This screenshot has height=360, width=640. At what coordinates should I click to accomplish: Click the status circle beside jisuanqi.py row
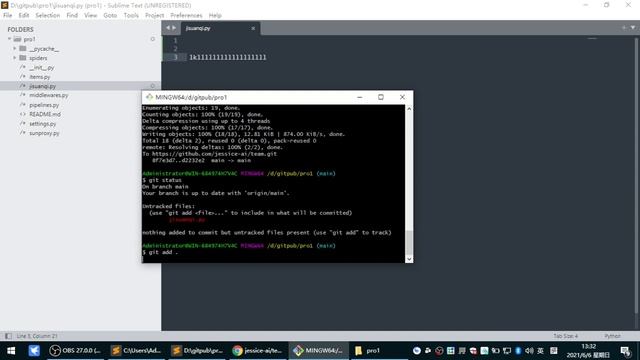pyautogui.click(x=153, y=86)
